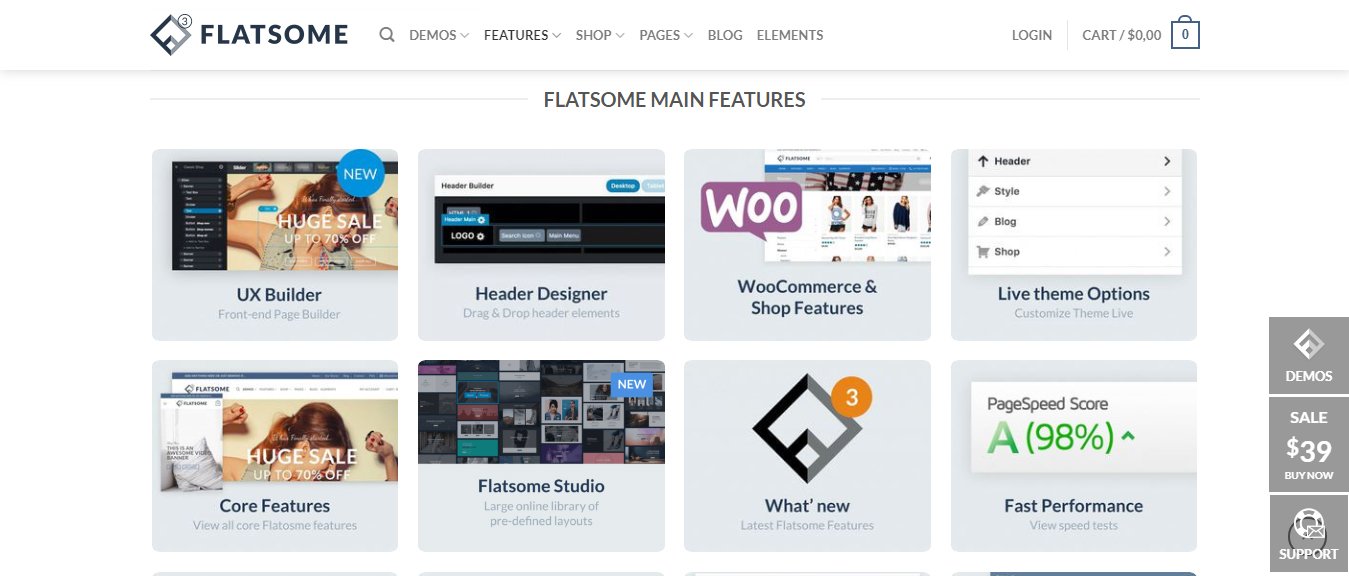The width and height of the screenshot is (1349, 576).
Task: Go to the Blog menu item
Action: pos(725,35)
